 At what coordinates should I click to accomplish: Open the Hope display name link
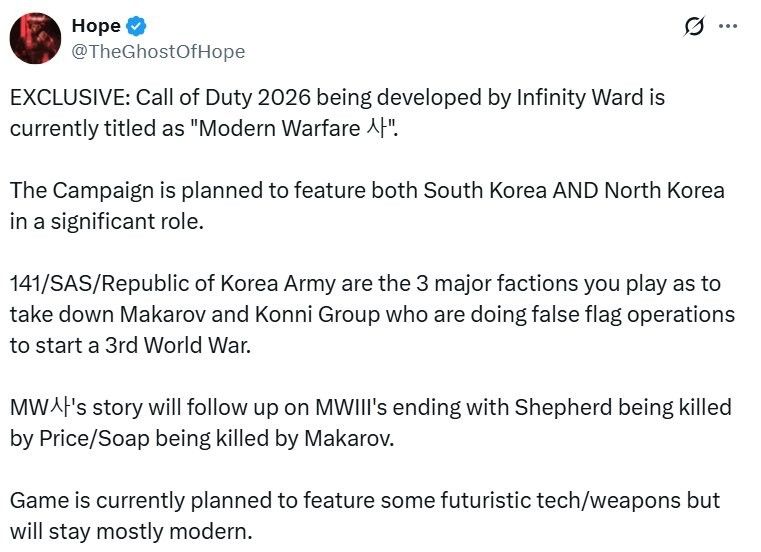pyautogui.click(x=96, y=26)
